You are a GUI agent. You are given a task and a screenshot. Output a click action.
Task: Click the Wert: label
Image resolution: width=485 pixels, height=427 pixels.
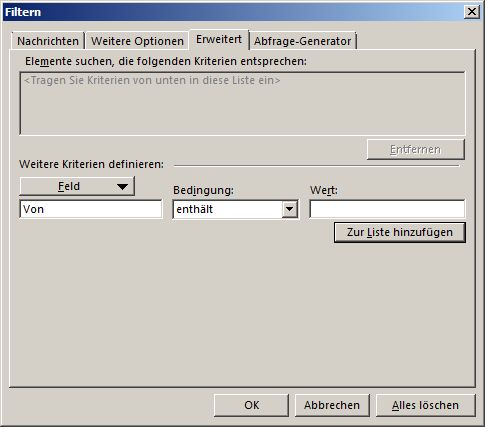point(324,190)
